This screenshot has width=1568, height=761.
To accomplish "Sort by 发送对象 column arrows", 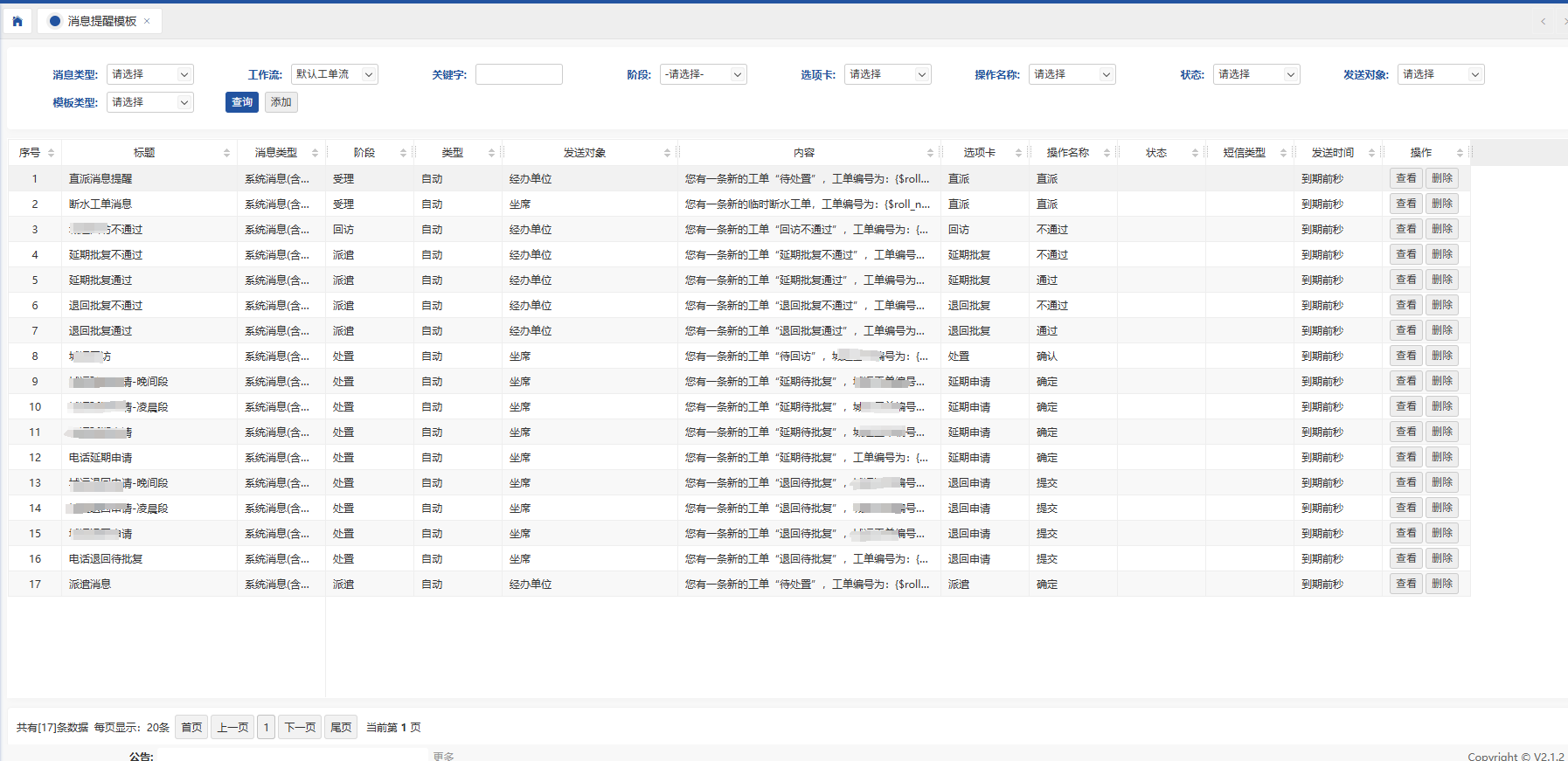I will tap(668, 153).
